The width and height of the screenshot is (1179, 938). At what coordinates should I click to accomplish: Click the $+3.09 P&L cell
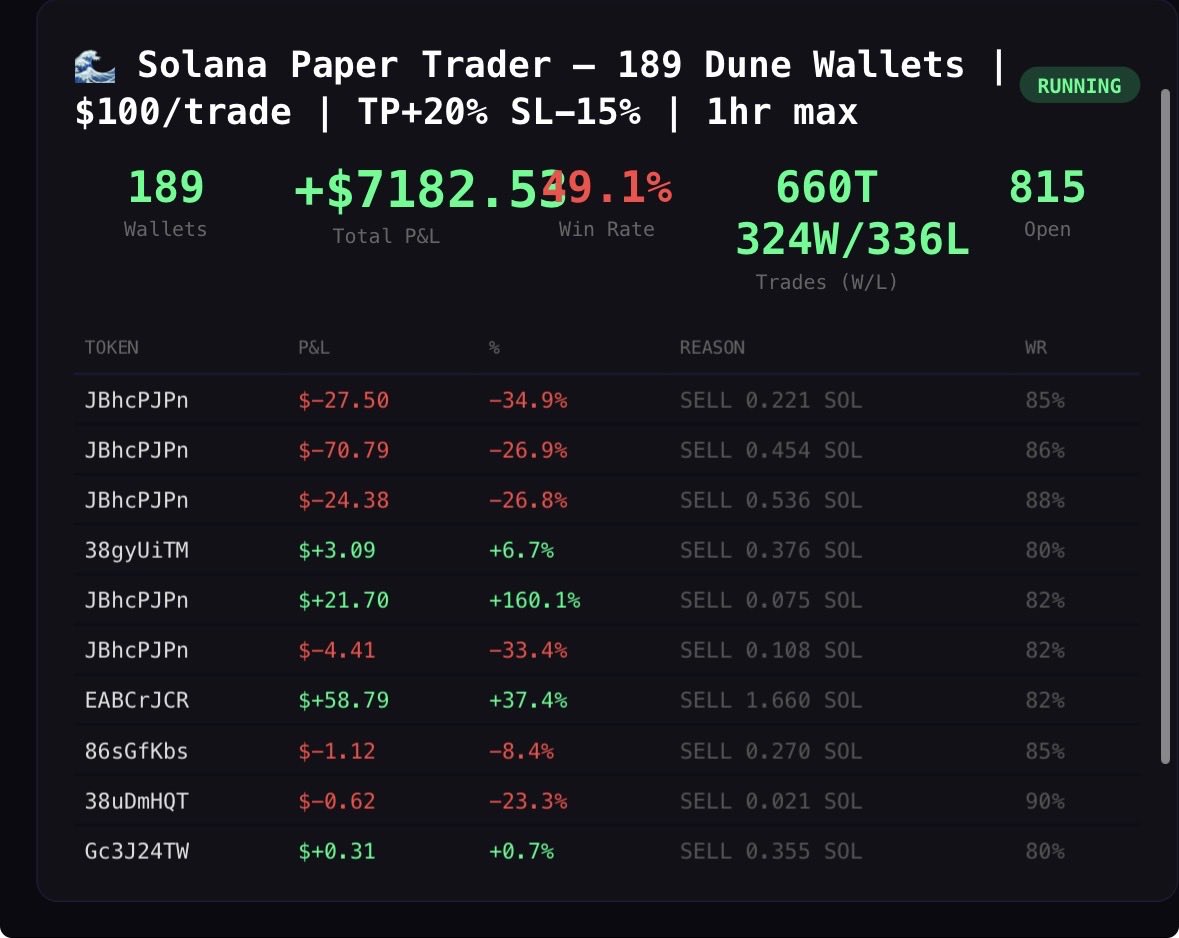pos(337,551)
